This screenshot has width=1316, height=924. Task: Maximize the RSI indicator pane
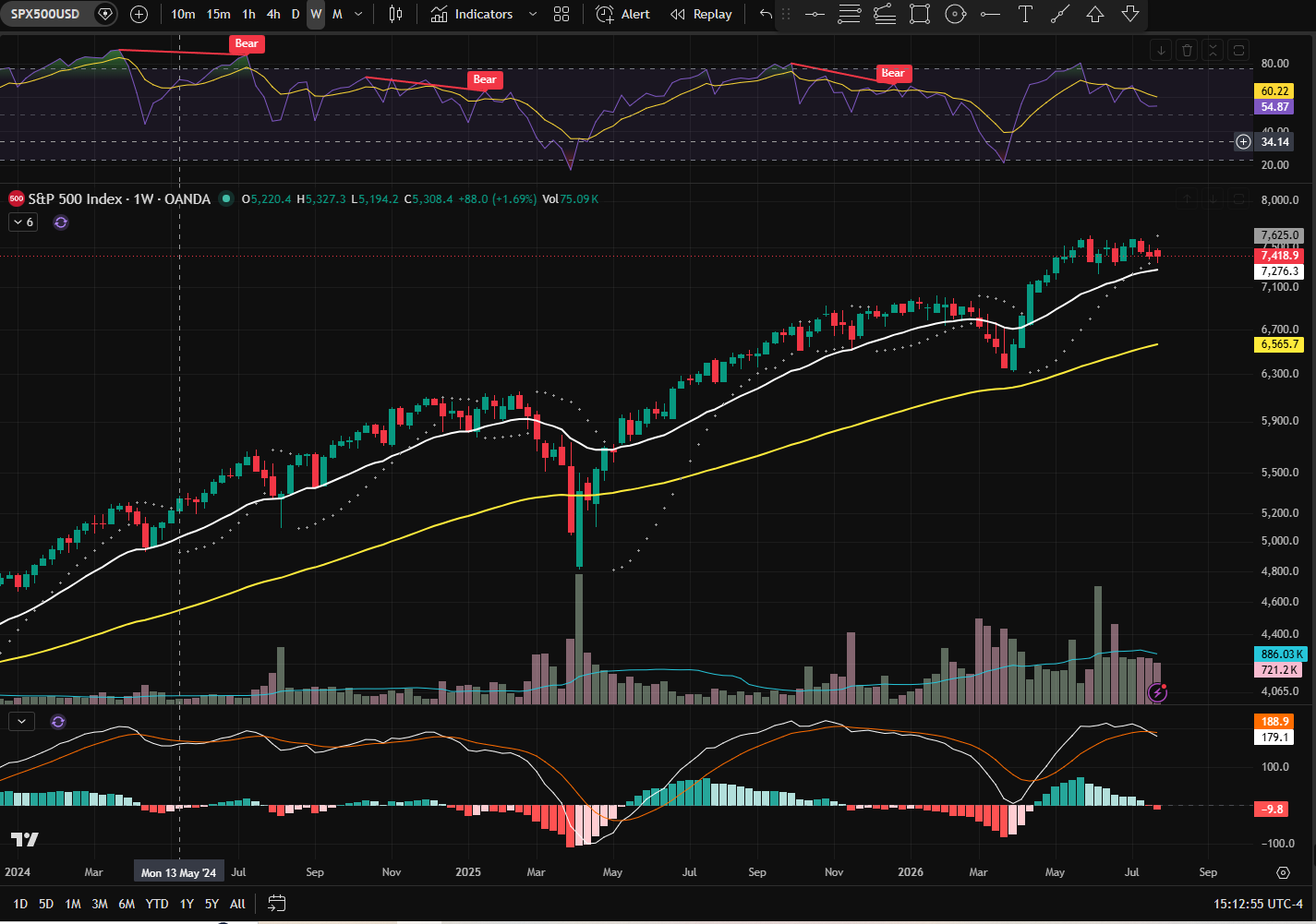click(x=1239, y=50)
